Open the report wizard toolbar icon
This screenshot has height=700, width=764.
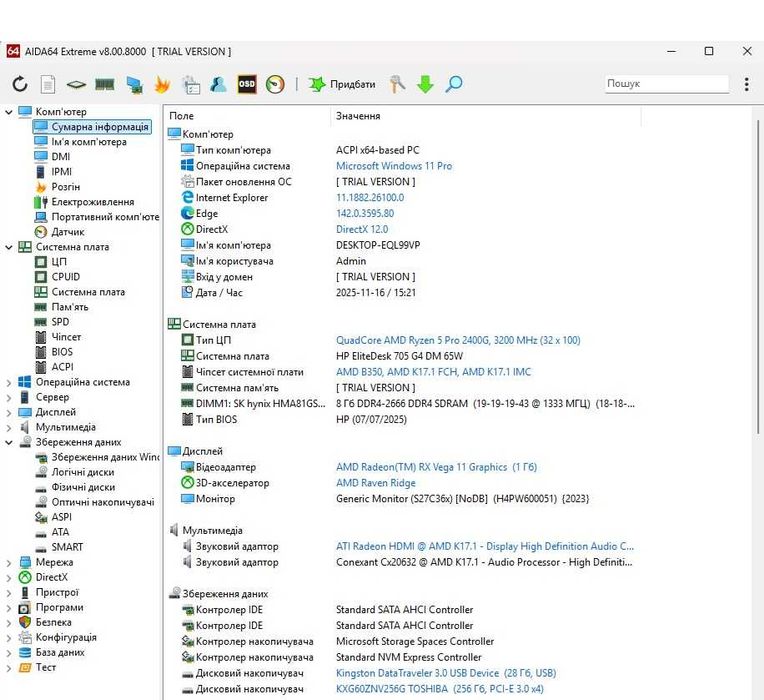click(191, 84)
